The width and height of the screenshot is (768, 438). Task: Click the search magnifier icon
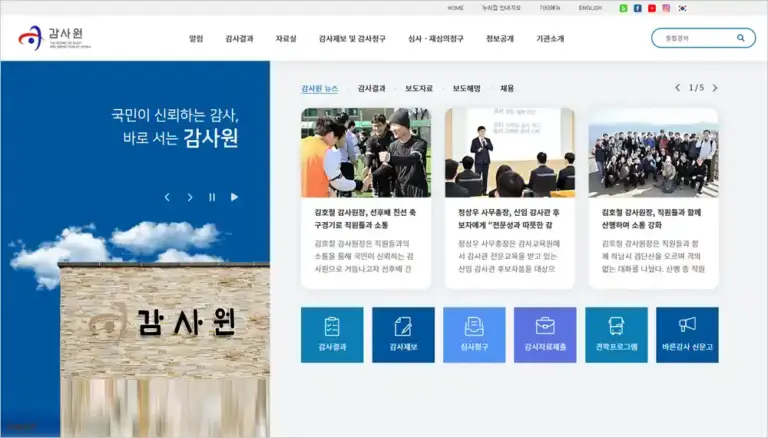pyautogui.click(x=741, y=38)
